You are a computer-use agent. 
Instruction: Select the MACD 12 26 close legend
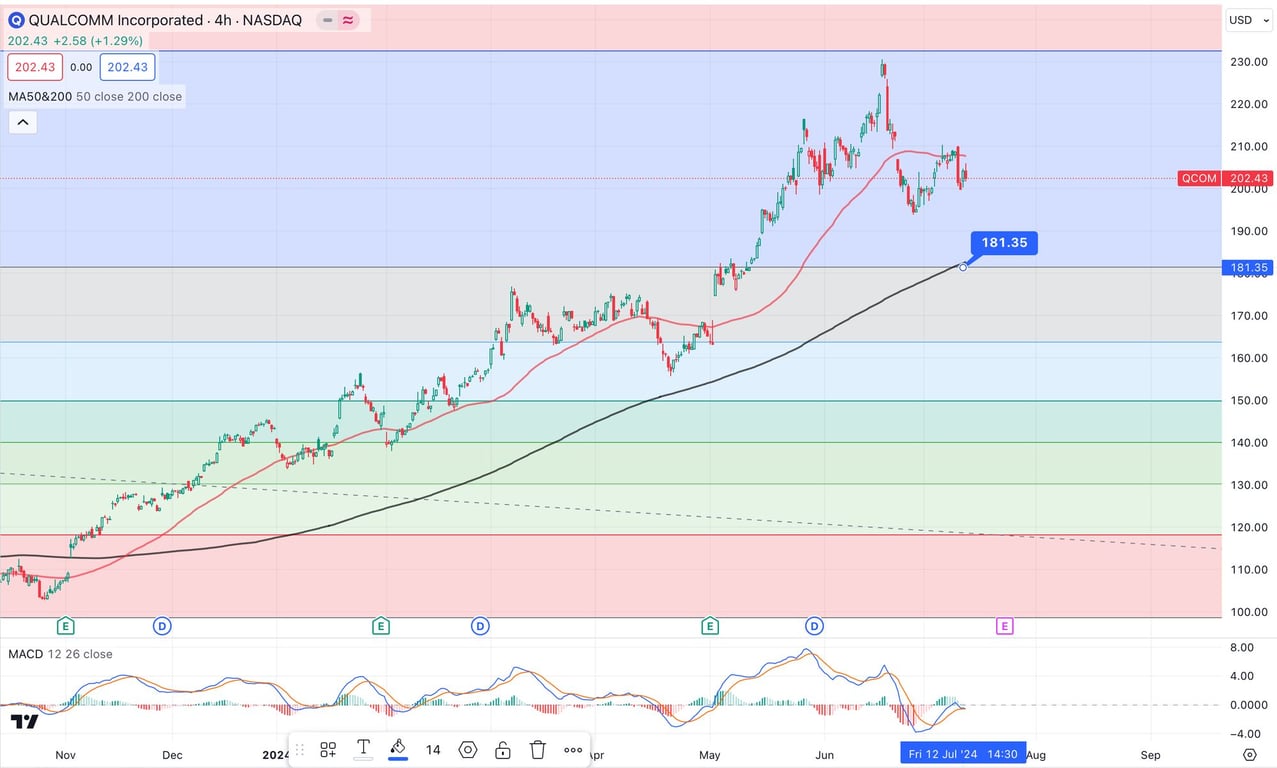(x=60, y=654)
